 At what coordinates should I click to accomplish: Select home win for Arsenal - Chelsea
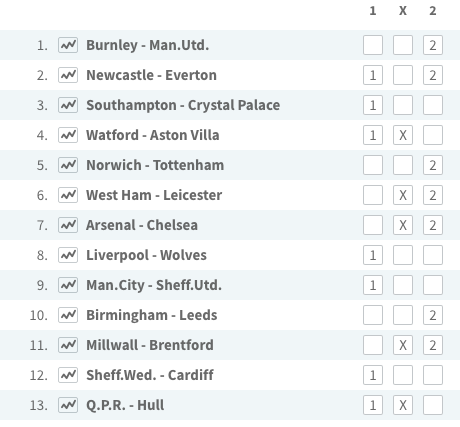pos(373,225)
